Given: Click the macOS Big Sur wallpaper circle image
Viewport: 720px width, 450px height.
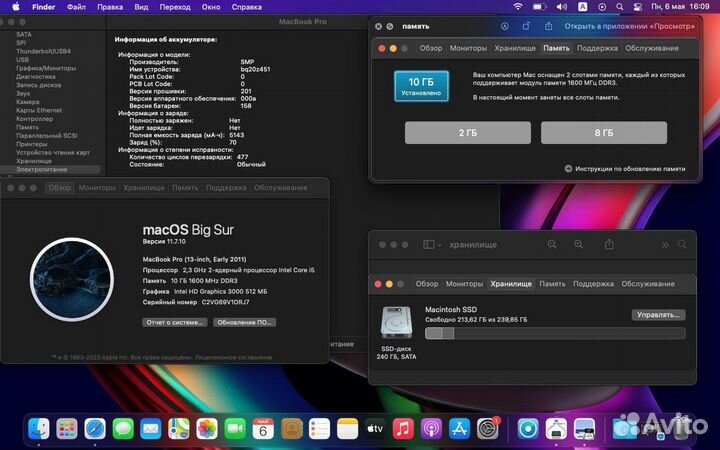Looking at the screenshot, I should pos(72,279).
